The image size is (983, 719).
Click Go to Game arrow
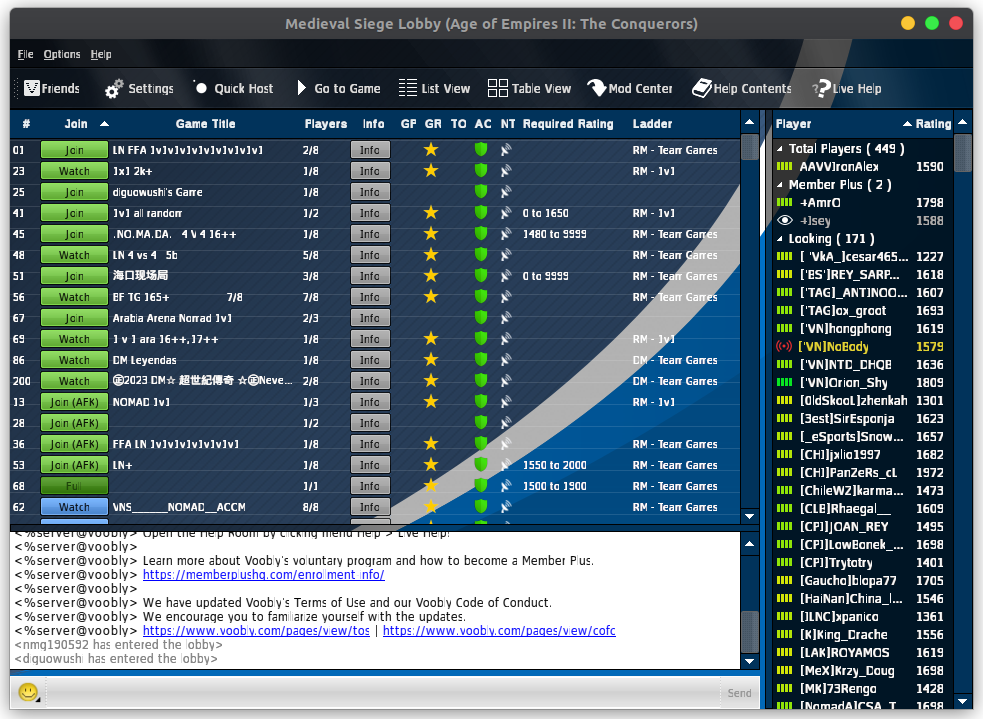(302, 88)
